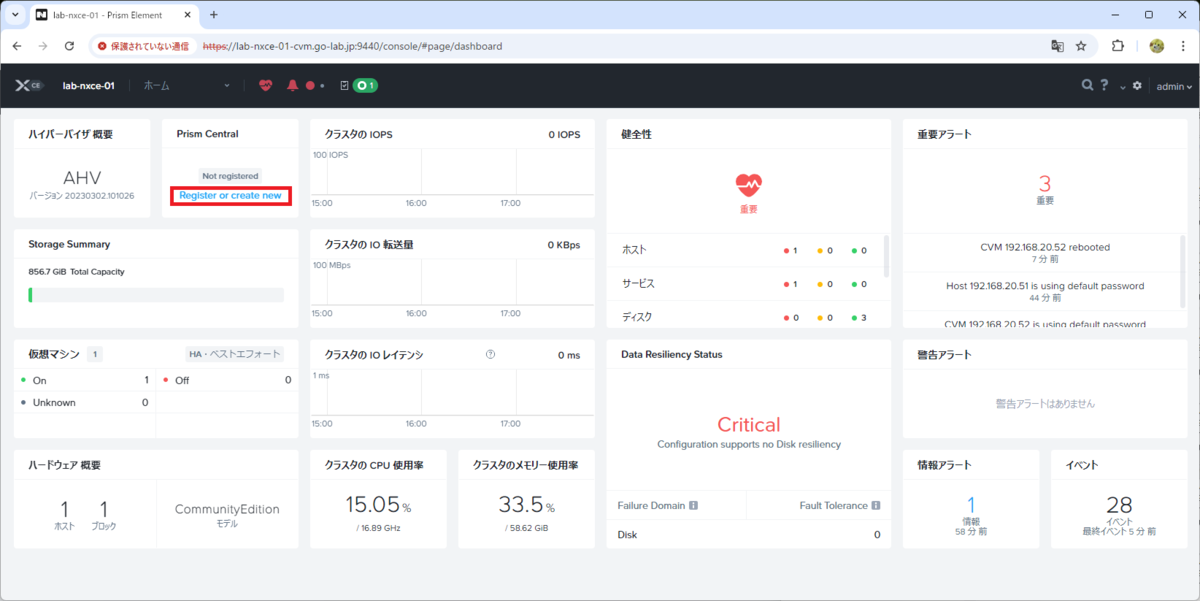Click the サービス health row
Viewport: 1200px width, 601px height.
click(745, 284)
